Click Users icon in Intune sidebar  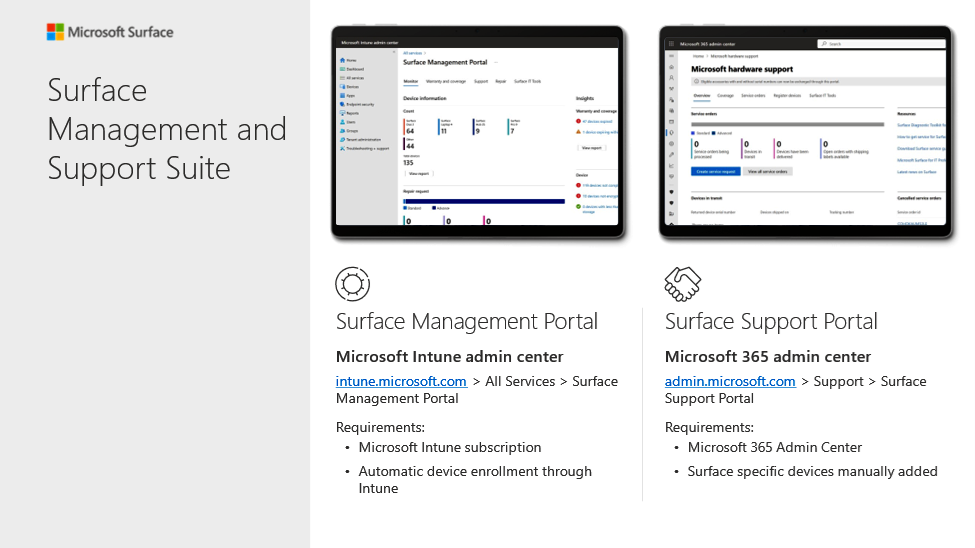pyautogui.click(x=342, y=121)
